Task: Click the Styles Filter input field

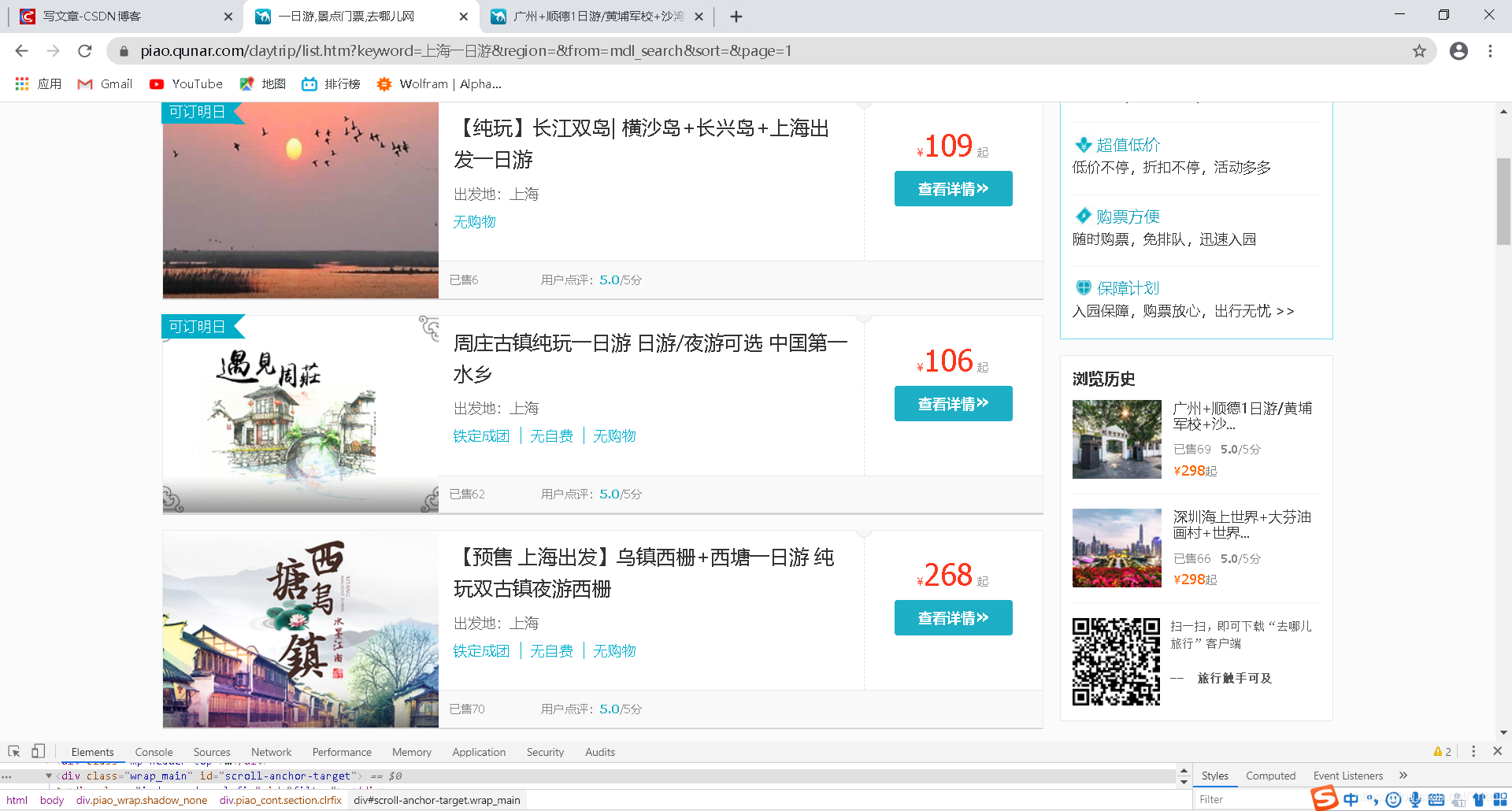Action: 1252,800
